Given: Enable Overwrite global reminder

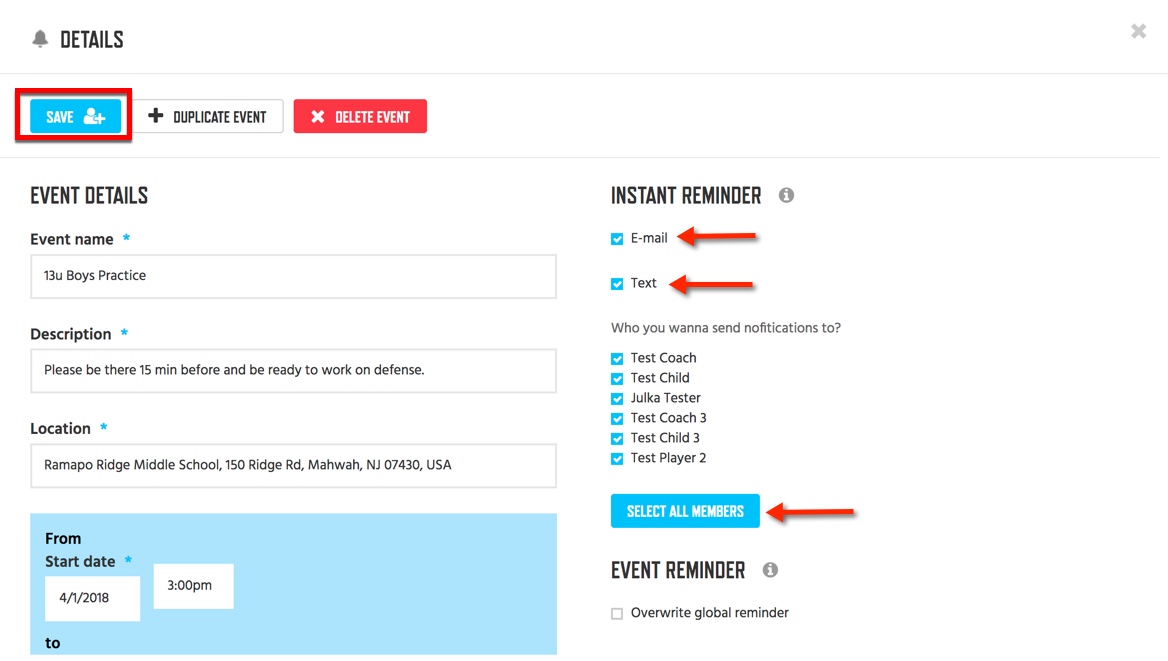Looking at the screenshot, I should [617, 614].
